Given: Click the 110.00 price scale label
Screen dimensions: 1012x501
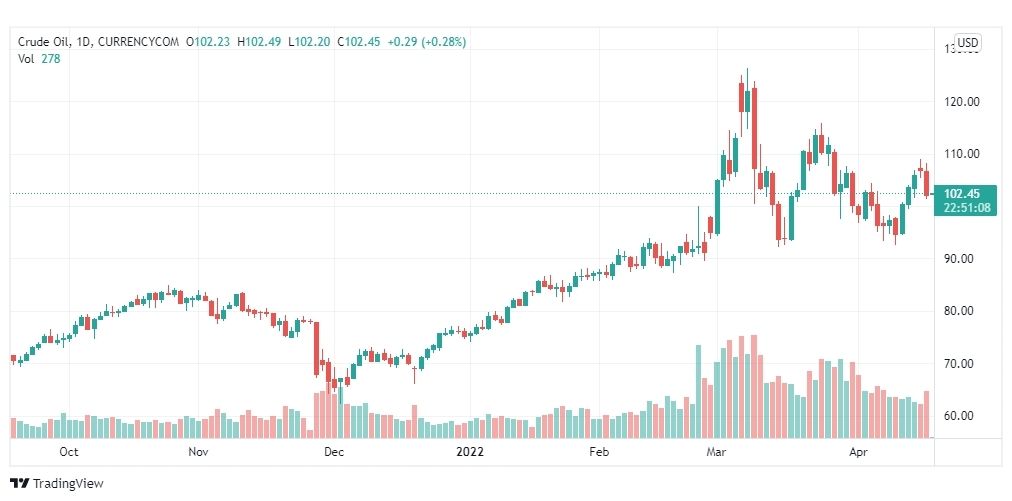Looking at the screenshot, I should (962, 154).
